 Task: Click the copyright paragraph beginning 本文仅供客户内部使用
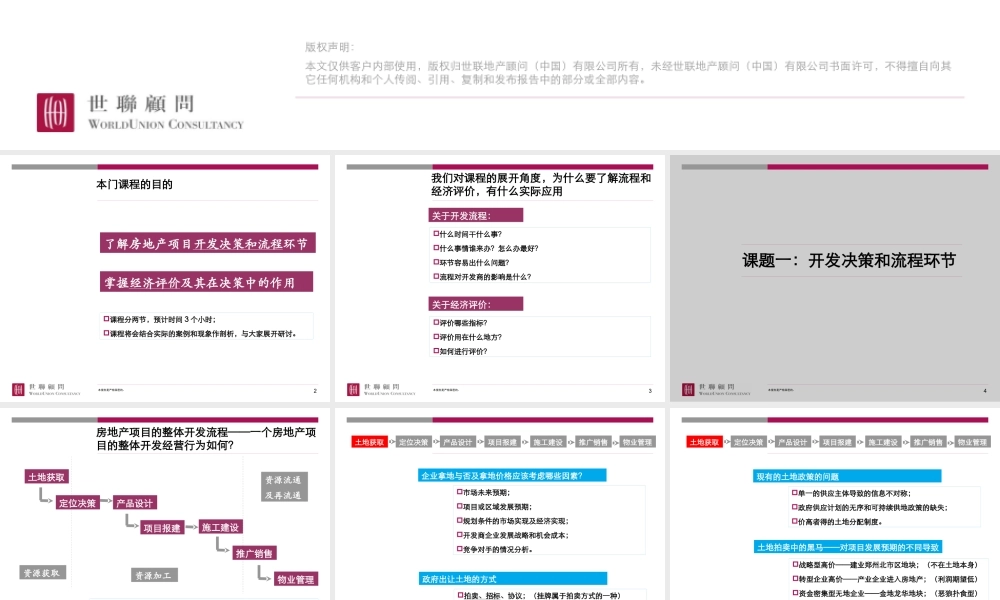[x=628, y=73]
